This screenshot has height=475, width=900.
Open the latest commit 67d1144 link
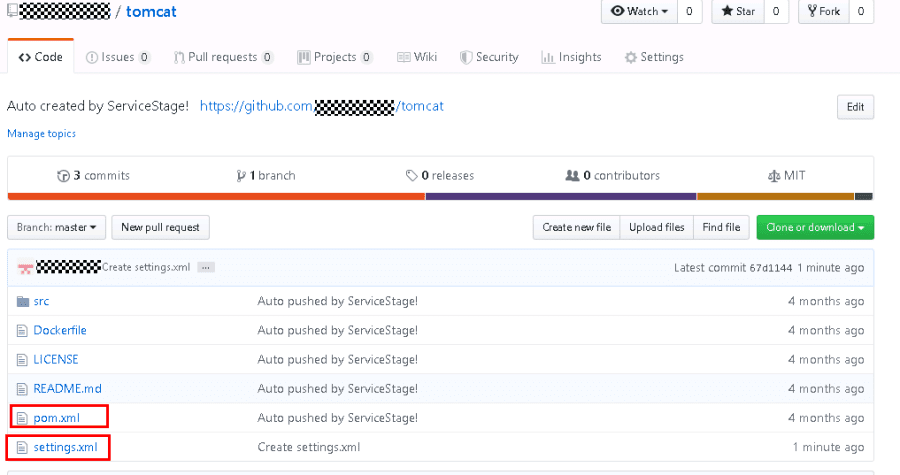[771, 268]
